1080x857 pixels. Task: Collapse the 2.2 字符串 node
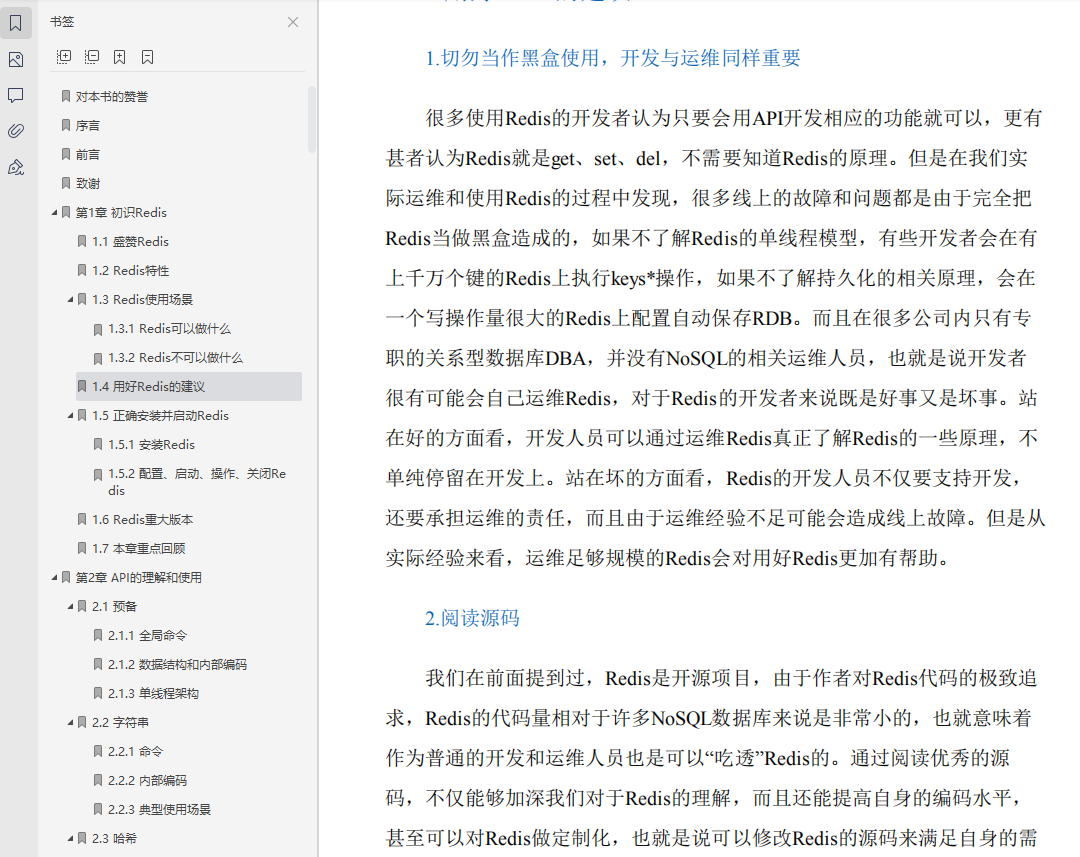pos(70,723)
